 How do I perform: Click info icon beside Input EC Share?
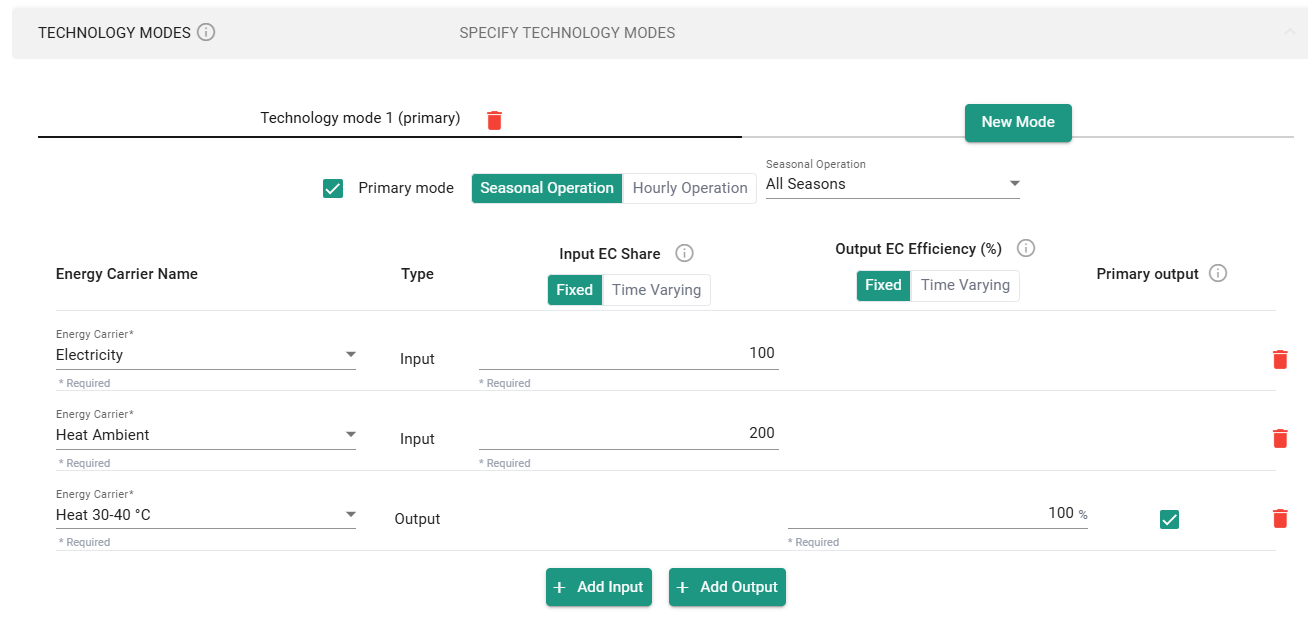point(685,254)
